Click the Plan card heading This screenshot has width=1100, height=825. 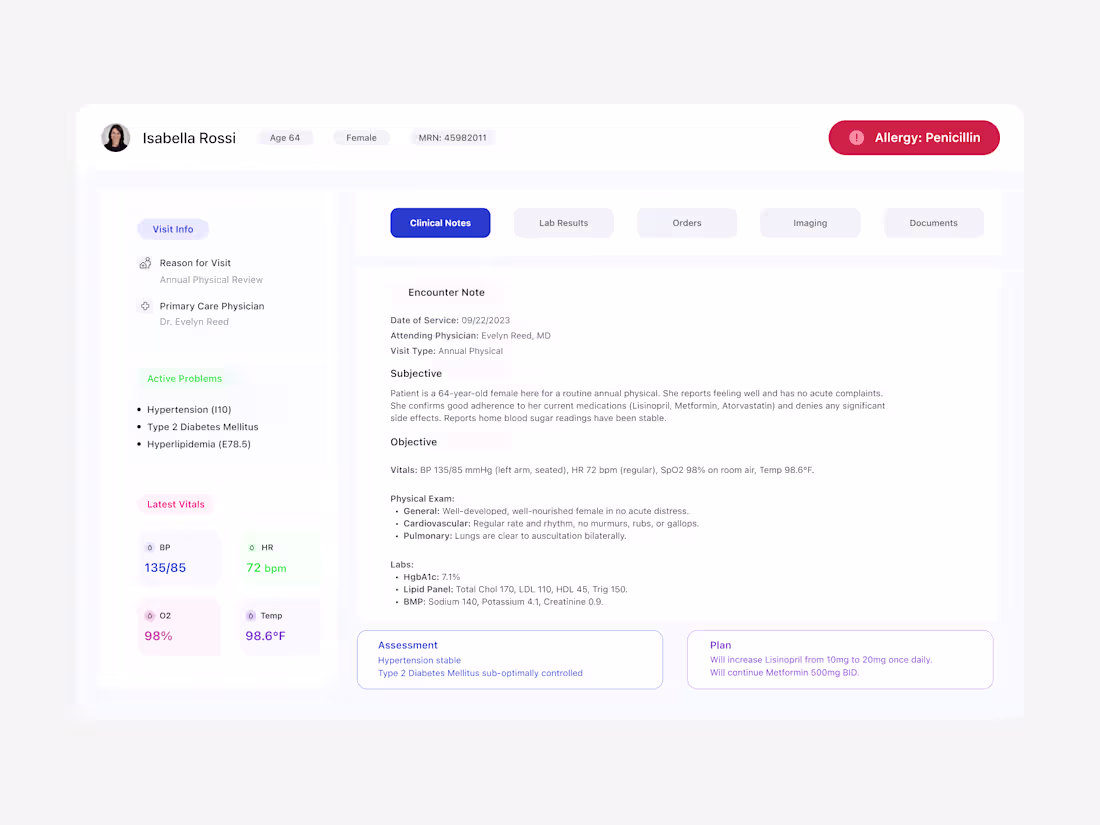[x=720, y=645]
